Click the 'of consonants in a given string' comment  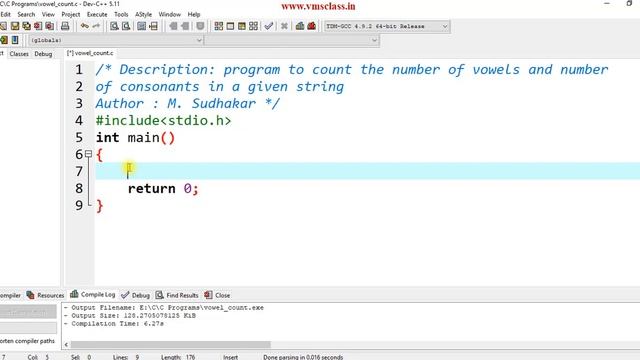(220, 87)
